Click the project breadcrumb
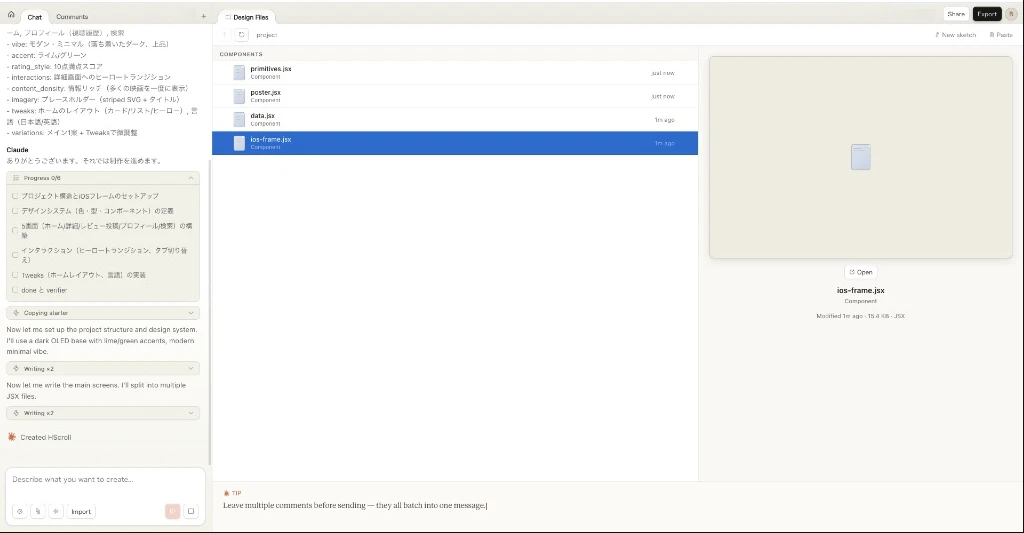The height and width of the screenshot is (533, 1024). [x=266, y=35]
